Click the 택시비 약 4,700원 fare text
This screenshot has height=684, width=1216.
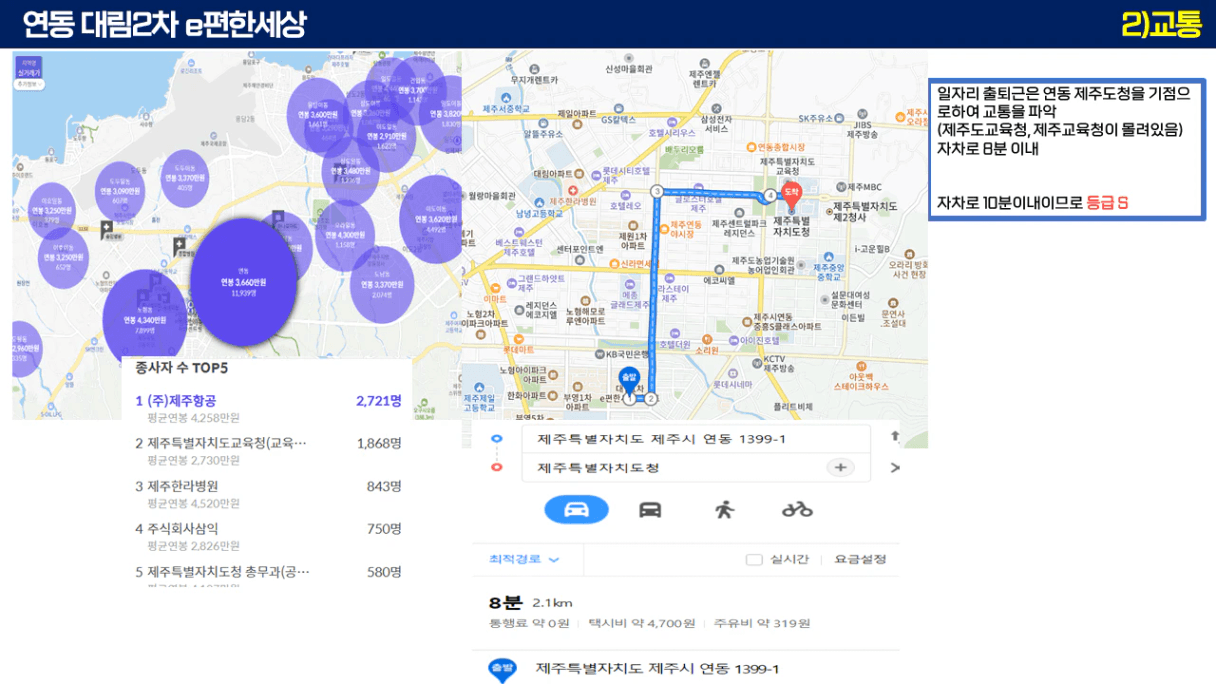[x=642, y=624]
